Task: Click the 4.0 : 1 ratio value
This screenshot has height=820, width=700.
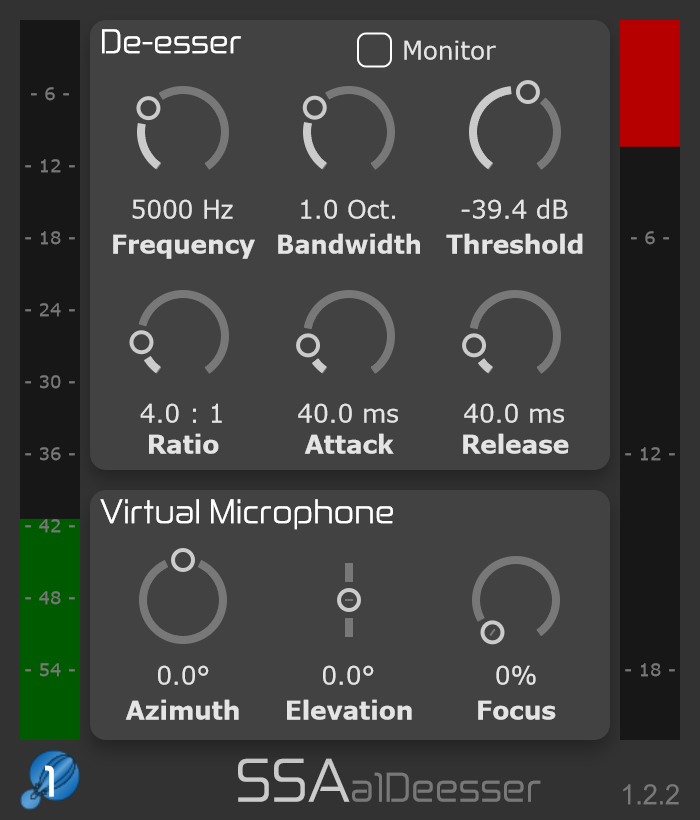Action: click(x=182, y=414)
